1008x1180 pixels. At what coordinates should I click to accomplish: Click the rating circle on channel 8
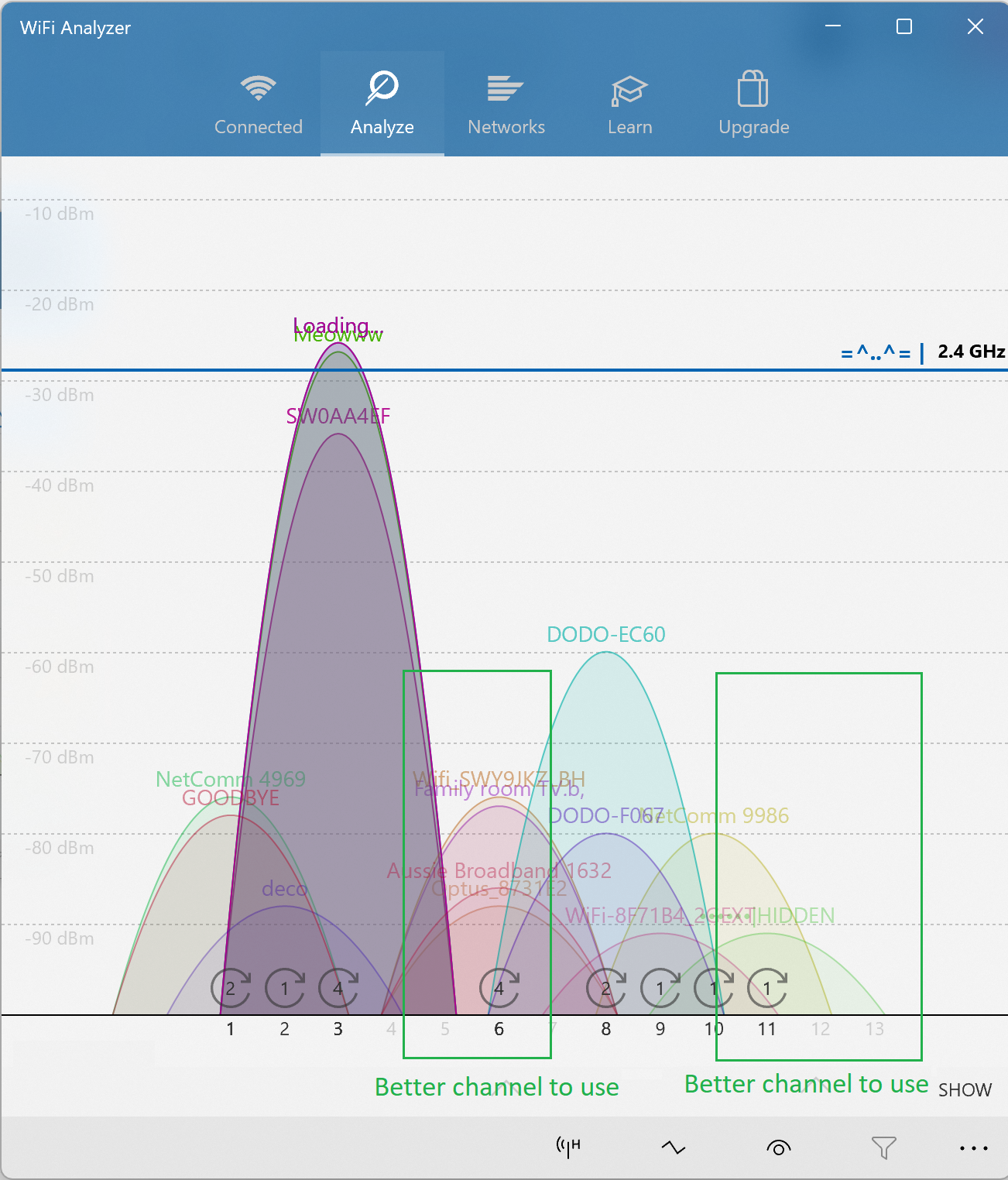pos(606,988)
